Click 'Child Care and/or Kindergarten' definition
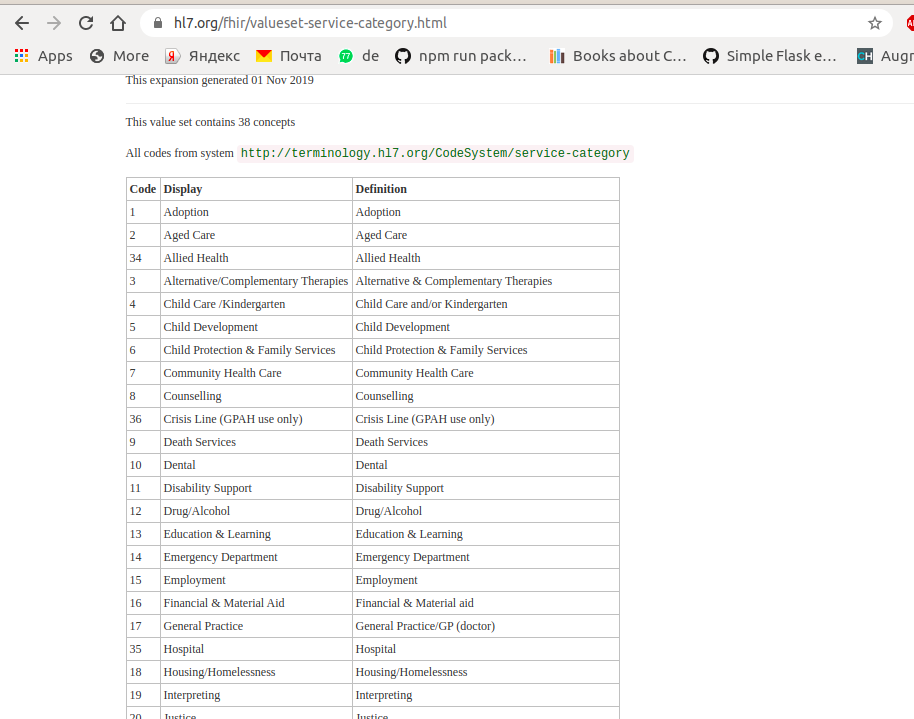Image resolution: width=914 pixels, height=719 pixels. [486, 304]
